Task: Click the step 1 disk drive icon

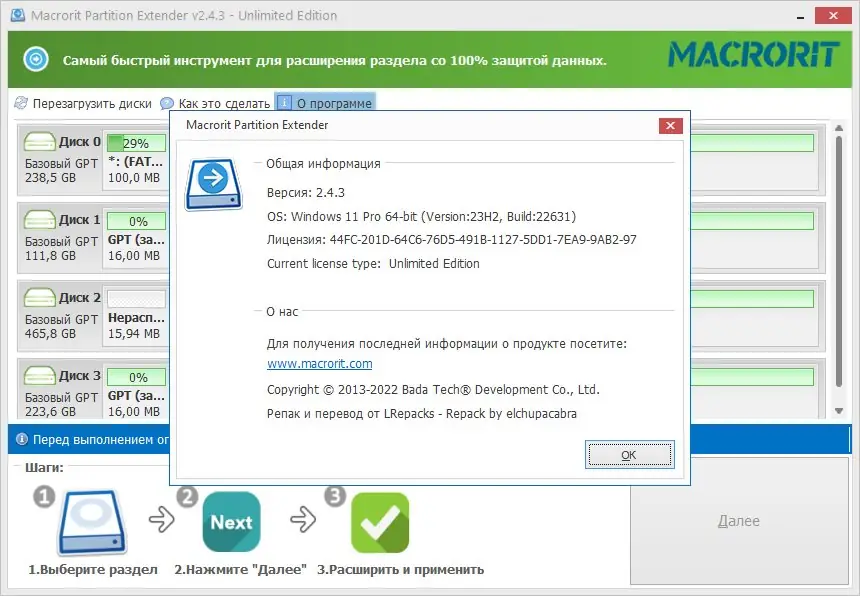Action: point(92,522)
